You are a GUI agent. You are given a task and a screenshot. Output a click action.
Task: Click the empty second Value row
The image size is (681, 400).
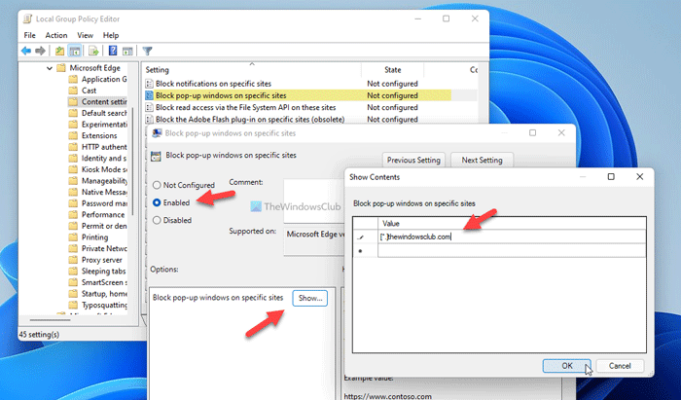click(512, 251)
